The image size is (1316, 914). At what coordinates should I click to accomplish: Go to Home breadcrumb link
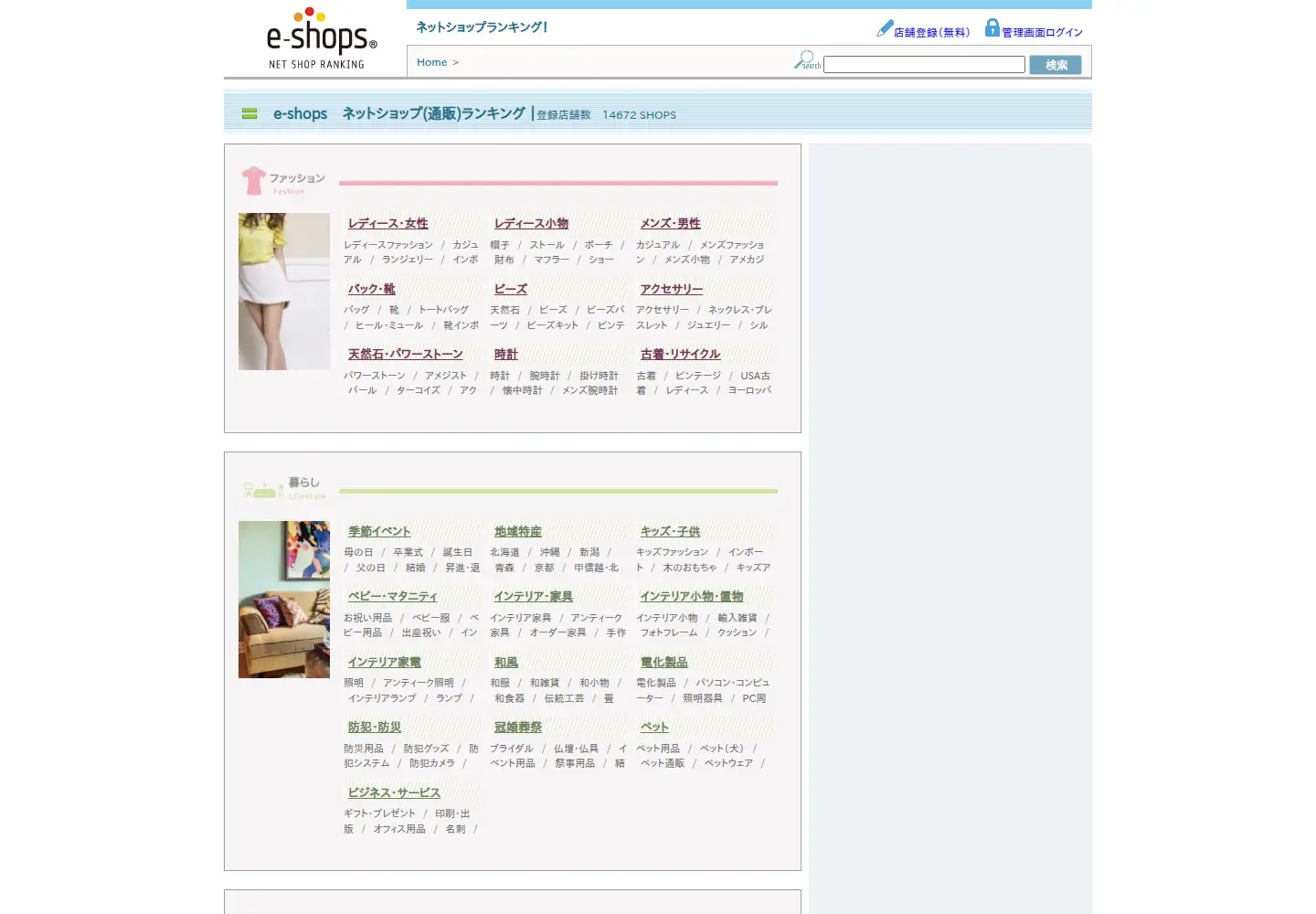tap(432, 62)
